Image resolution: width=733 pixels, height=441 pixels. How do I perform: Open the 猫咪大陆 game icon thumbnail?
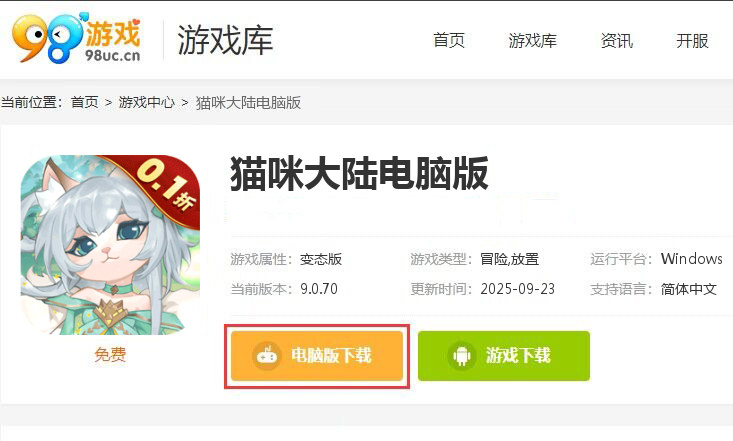click(110, 245)
